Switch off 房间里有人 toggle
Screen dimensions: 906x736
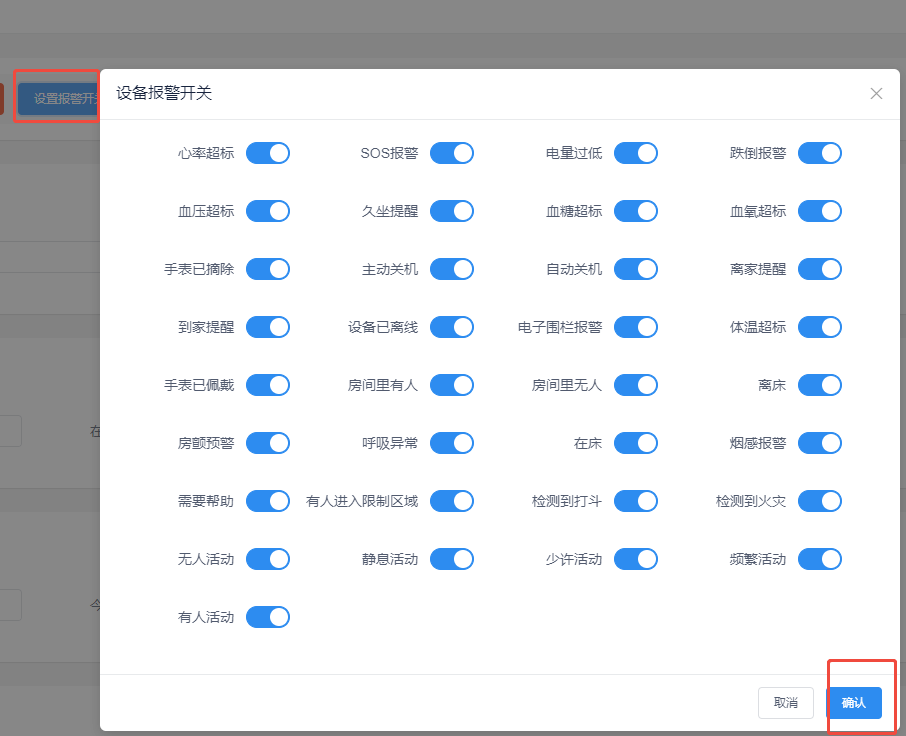[x=452, y=385]
